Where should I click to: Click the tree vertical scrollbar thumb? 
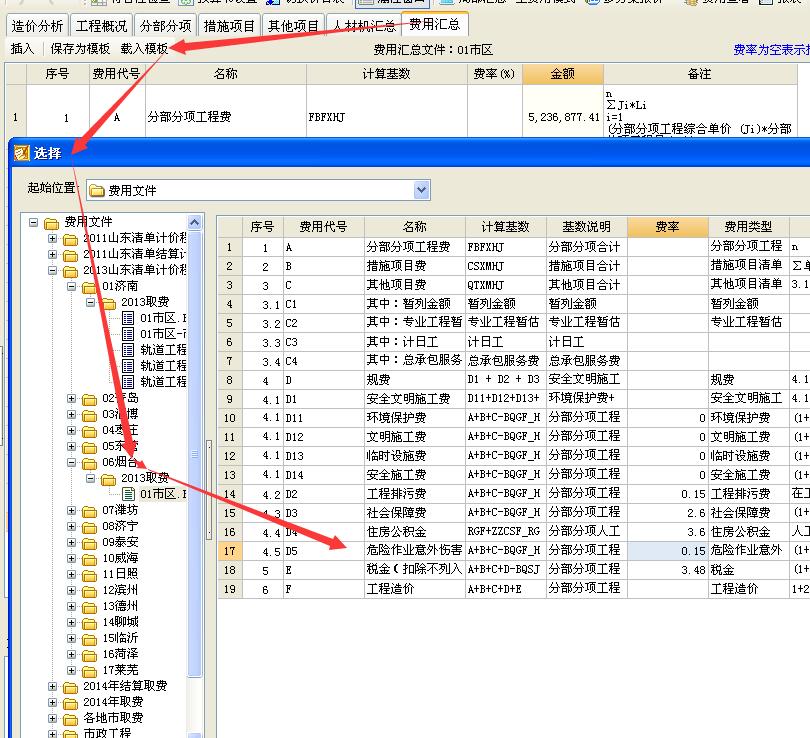tap(195, 453)
